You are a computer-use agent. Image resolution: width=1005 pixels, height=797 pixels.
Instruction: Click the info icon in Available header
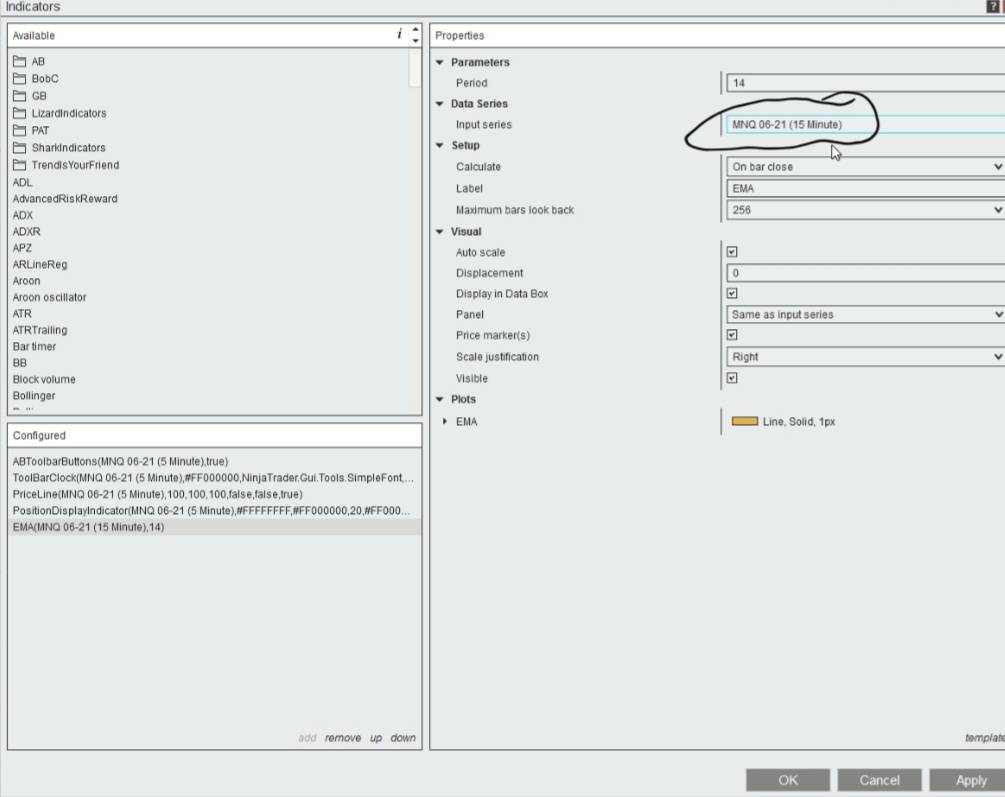(399, 34)
